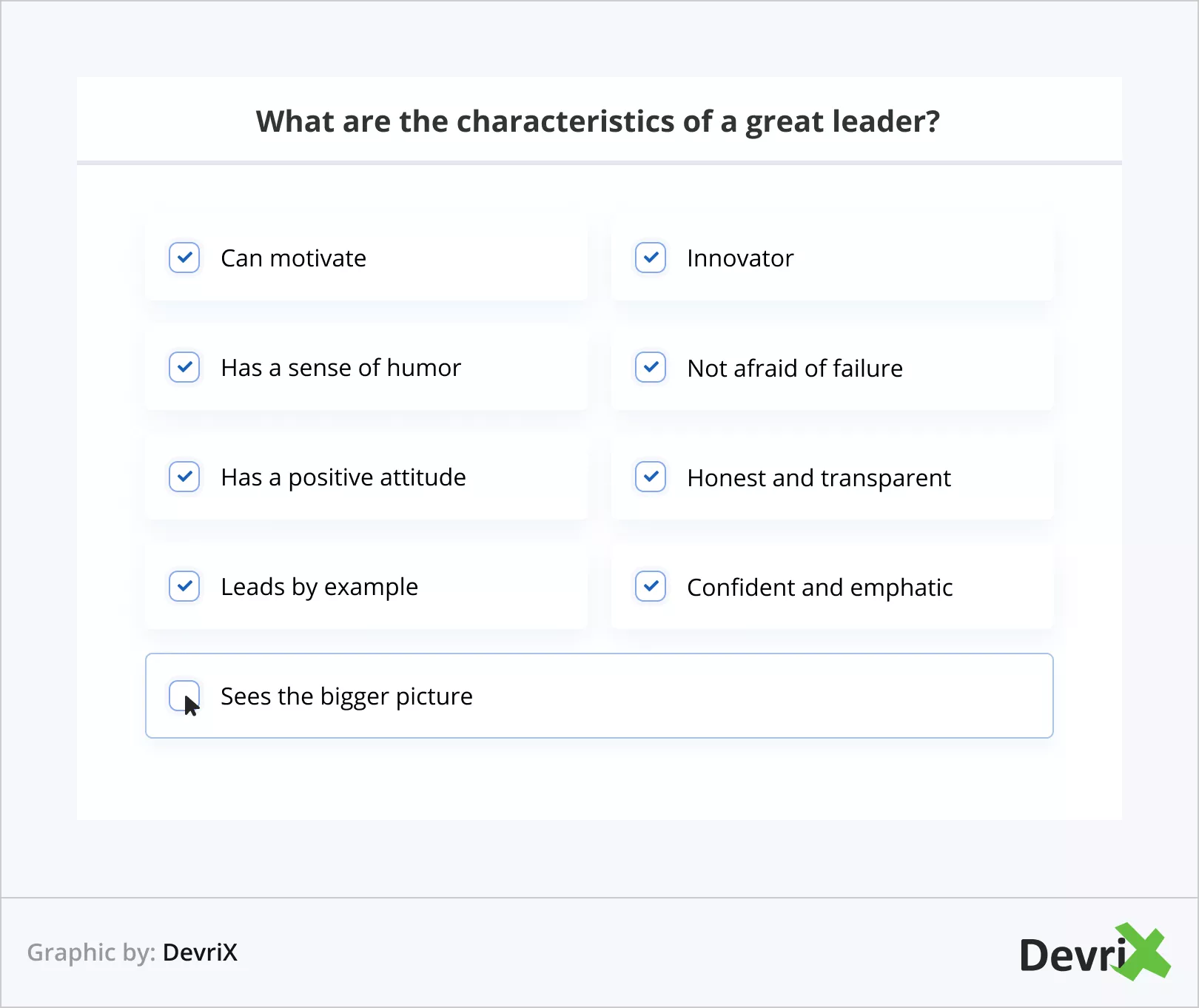Select the Not afraid of failure label
Viewport: 1199px width, 1008px height.
point(795,369)
